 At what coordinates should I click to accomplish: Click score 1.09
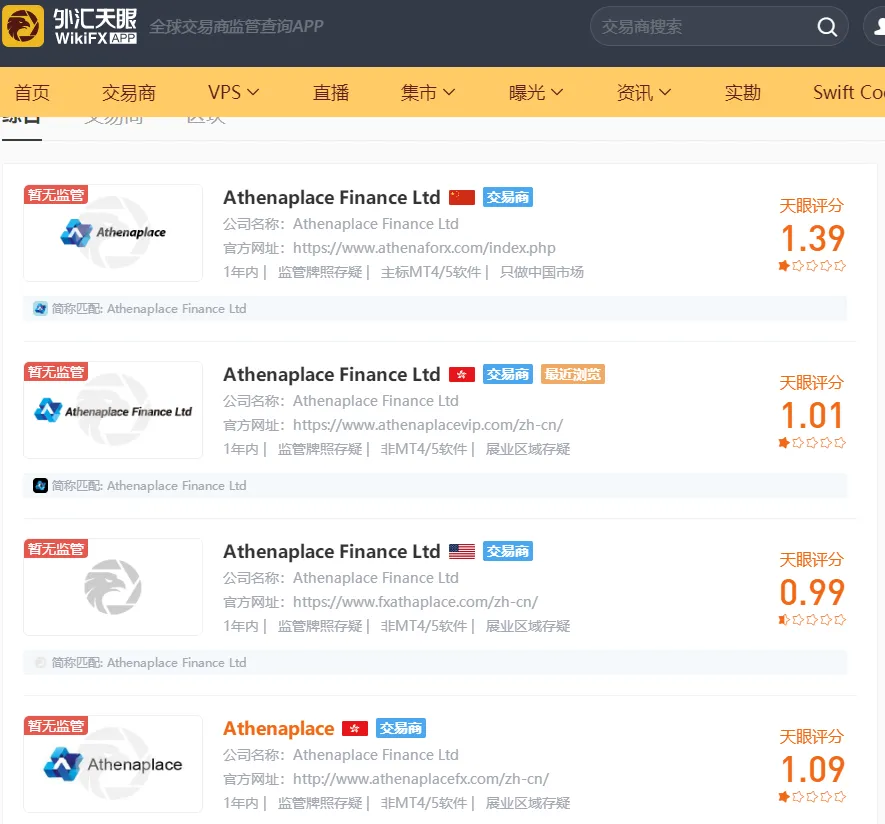[x=812, y=769]
